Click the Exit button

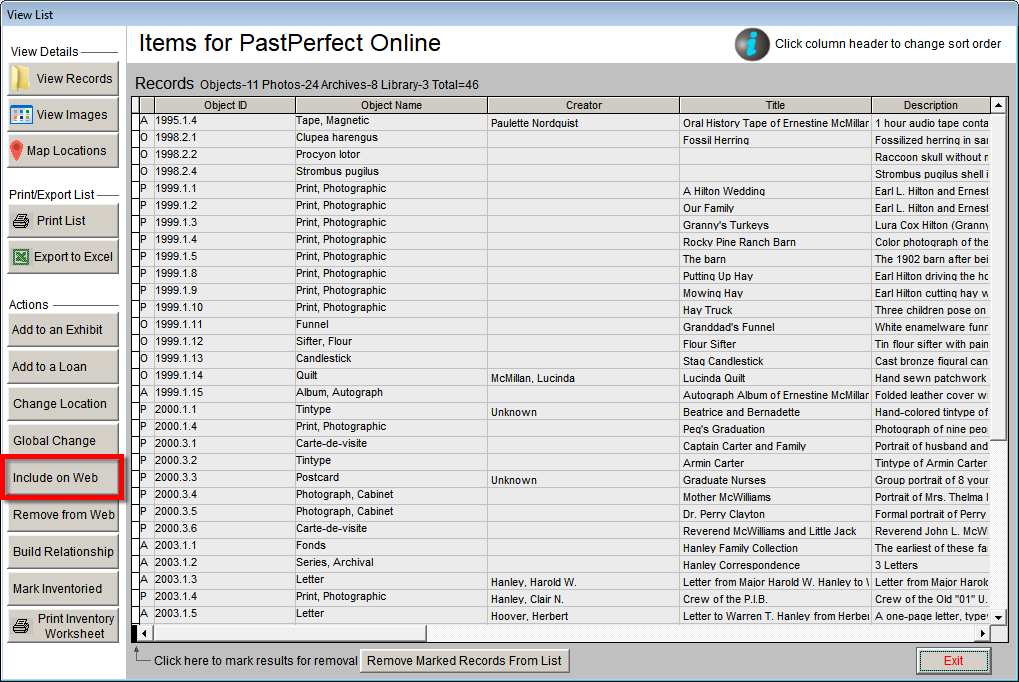pyautogui.click(x=953, y=661)
